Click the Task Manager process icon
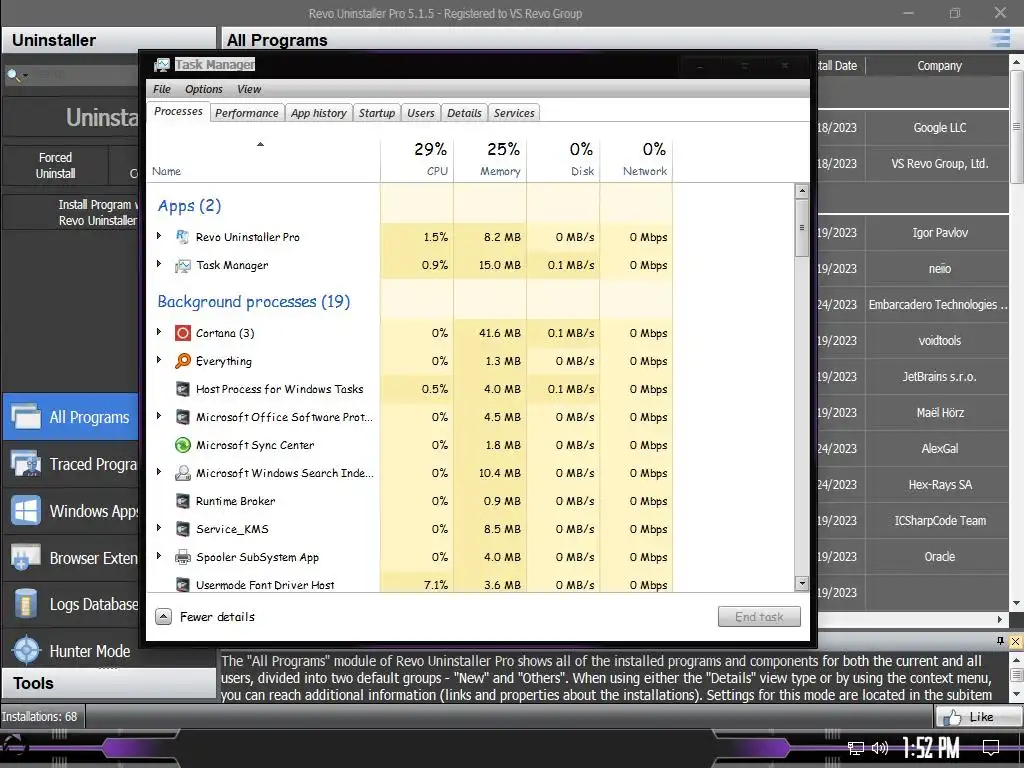 click(x=183, y=265)
